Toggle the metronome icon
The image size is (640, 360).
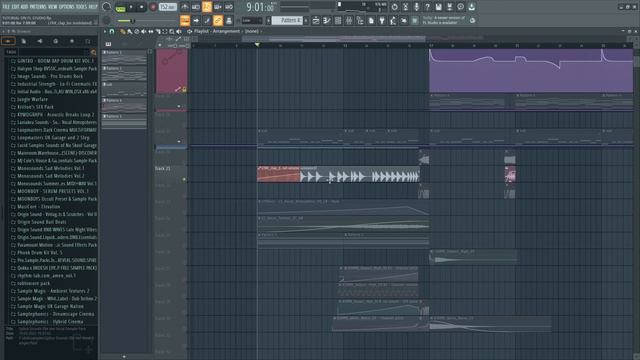click(184, 7)
